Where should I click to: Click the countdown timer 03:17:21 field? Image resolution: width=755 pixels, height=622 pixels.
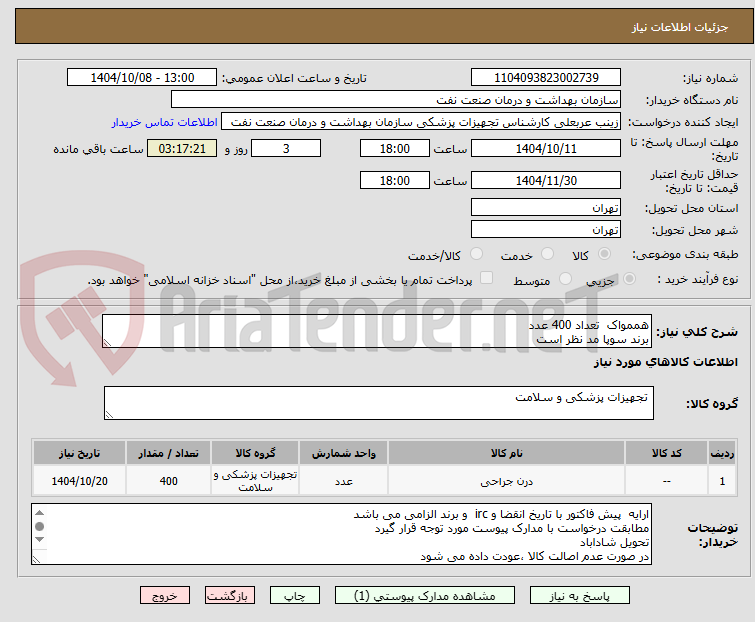pos(182,149)
